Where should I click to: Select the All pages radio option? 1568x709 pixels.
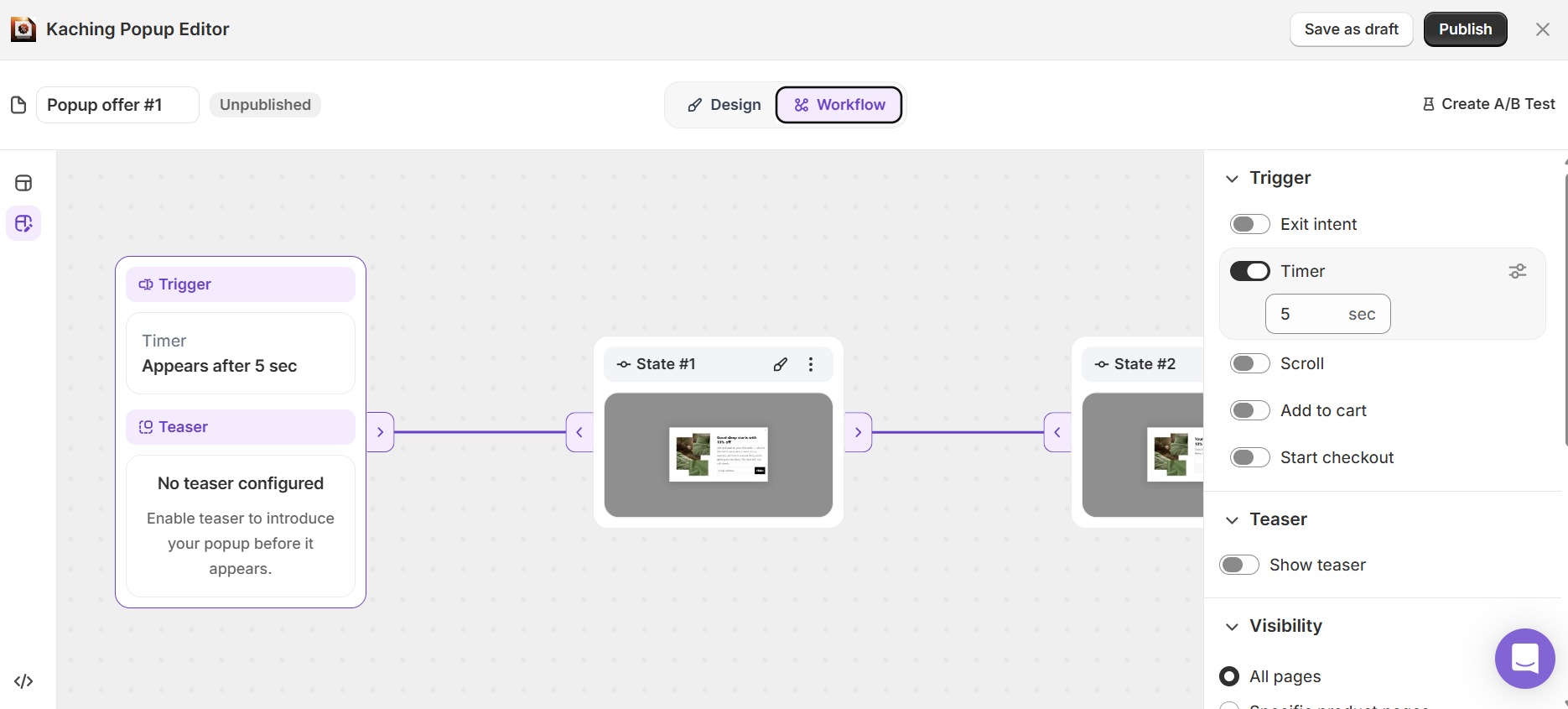coord(1229,676)
